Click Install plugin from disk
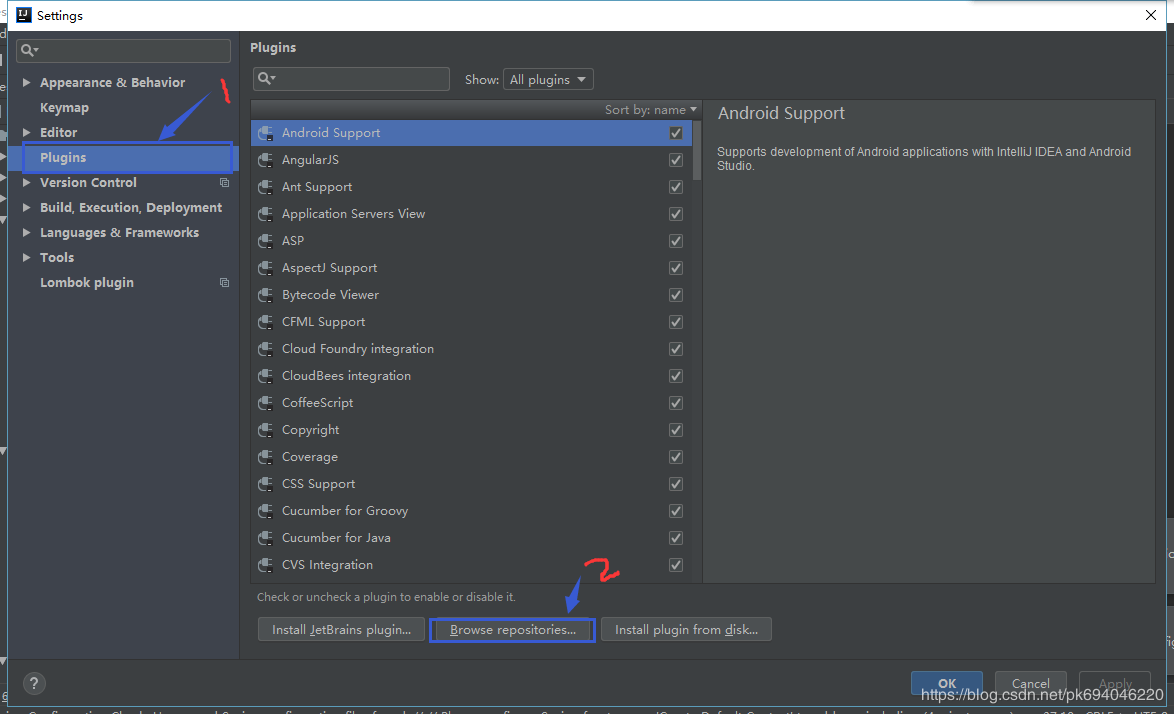 [686, 629]
